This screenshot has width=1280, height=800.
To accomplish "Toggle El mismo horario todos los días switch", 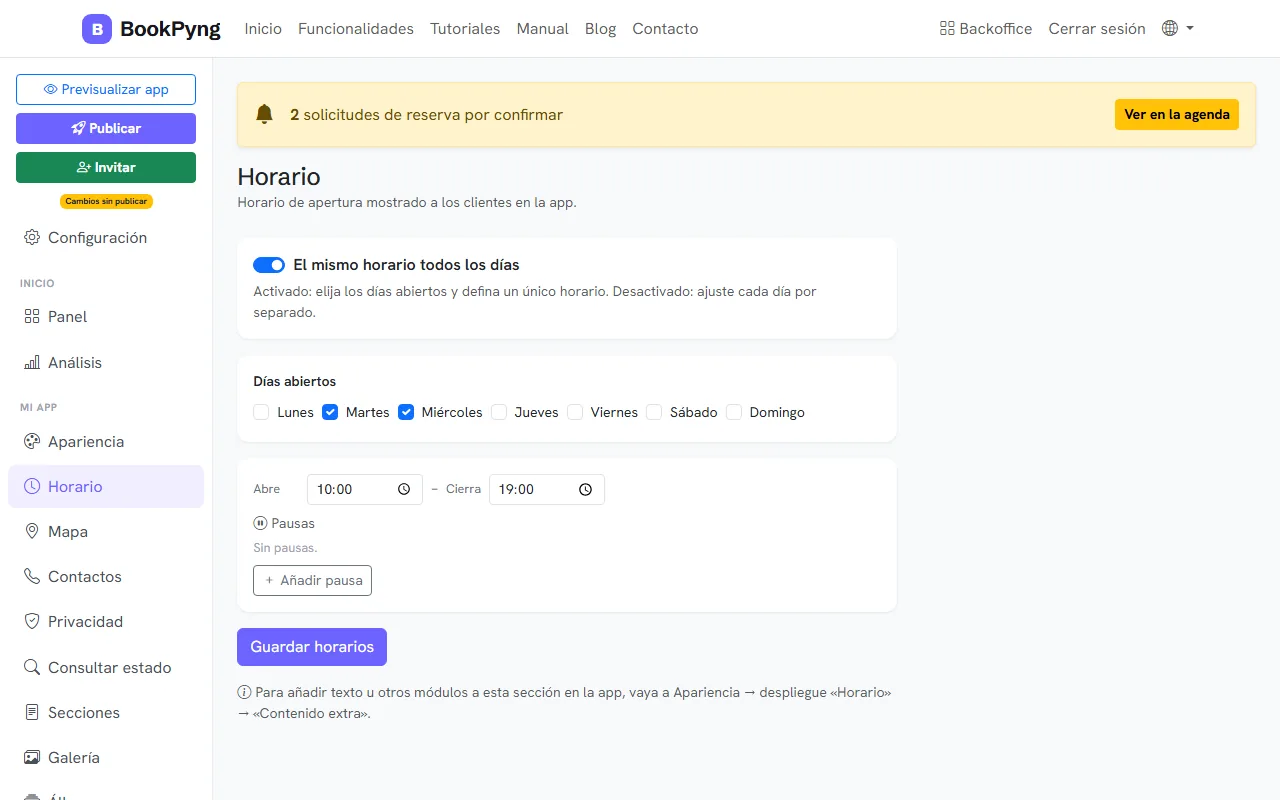I will pyautogui.click(x=269, y=265).
